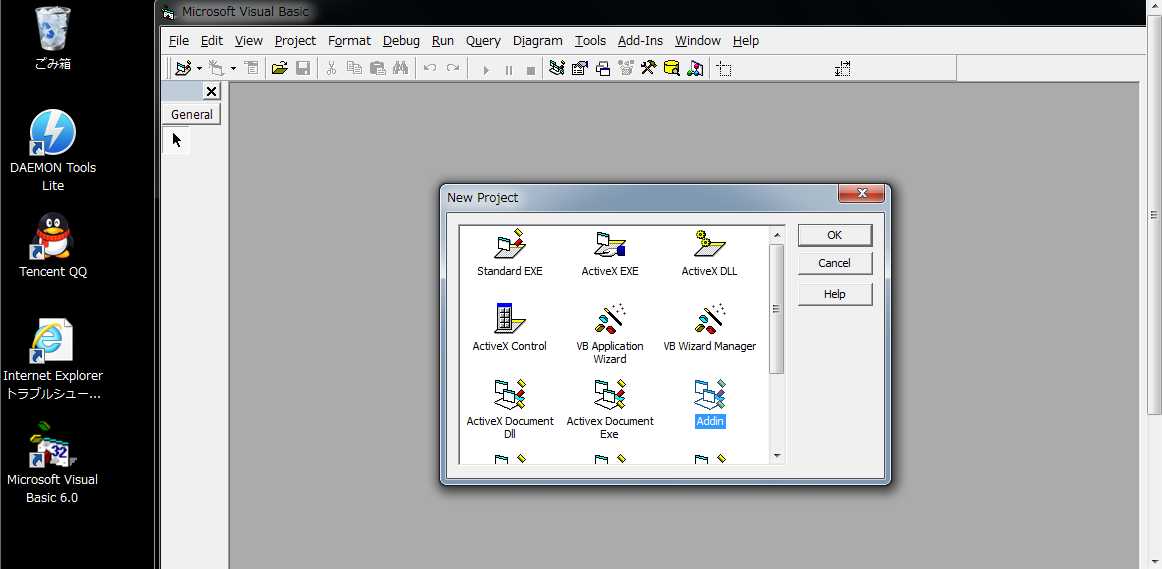Close the New Project dialog
Image resolution: width=1162 pixels, height=569 pixels.
861,193
